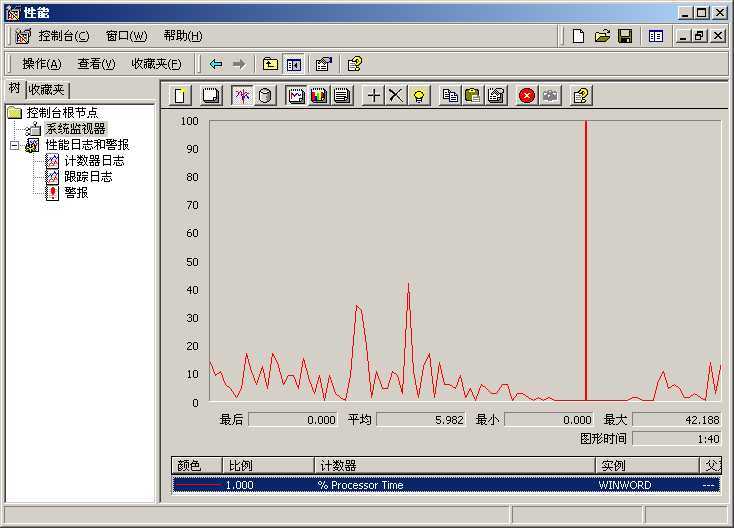Click the Back arrow icon
This screenshot has height=528, width=734.
(x=216, y=64)
